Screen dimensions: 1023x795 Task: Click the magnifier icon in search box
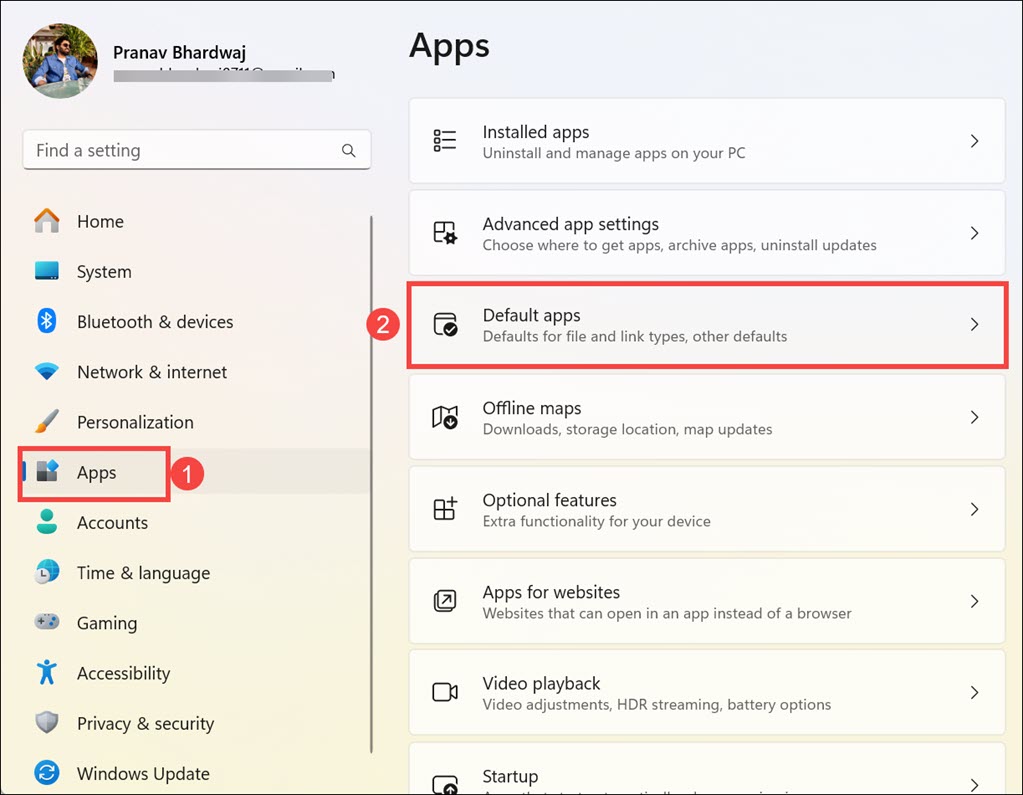(349, 151)
